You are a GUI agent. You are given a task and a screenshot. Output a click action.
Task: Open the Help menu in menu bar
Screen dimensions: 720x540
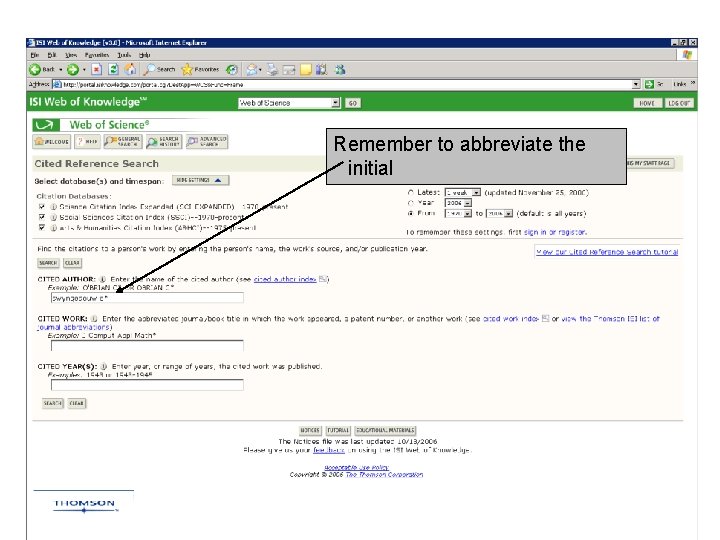point(145,55)
